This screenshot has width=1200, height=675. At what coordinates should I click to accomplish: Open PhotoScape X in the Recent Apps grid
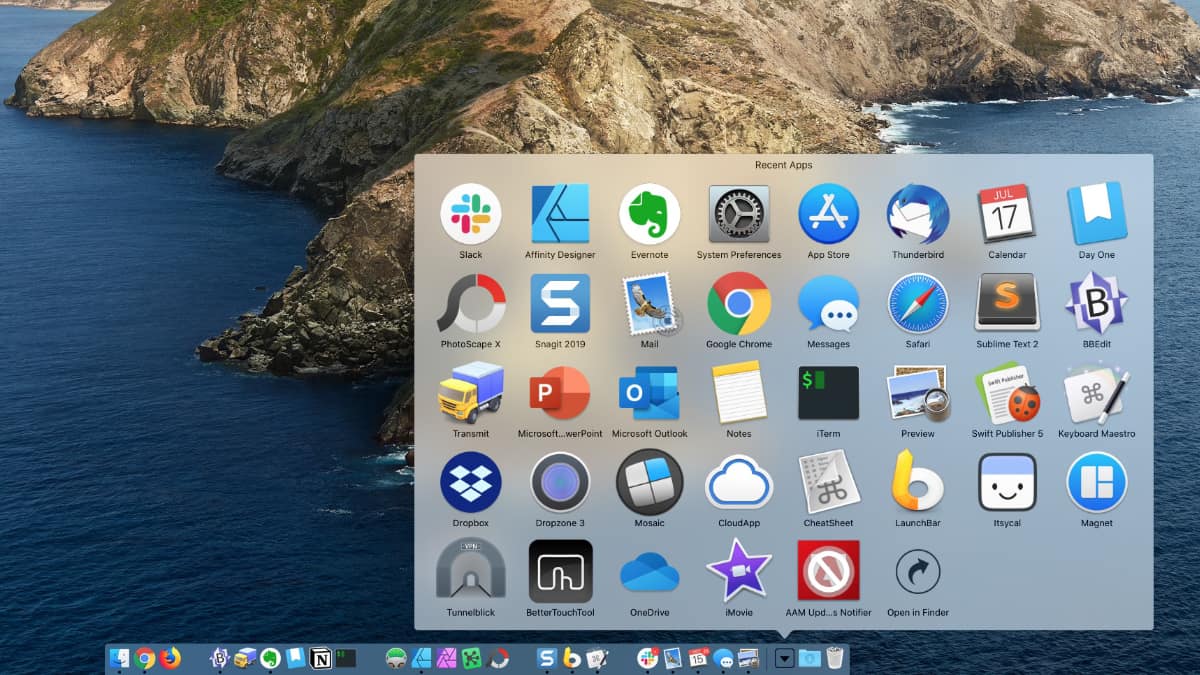[x=471, y=303]
